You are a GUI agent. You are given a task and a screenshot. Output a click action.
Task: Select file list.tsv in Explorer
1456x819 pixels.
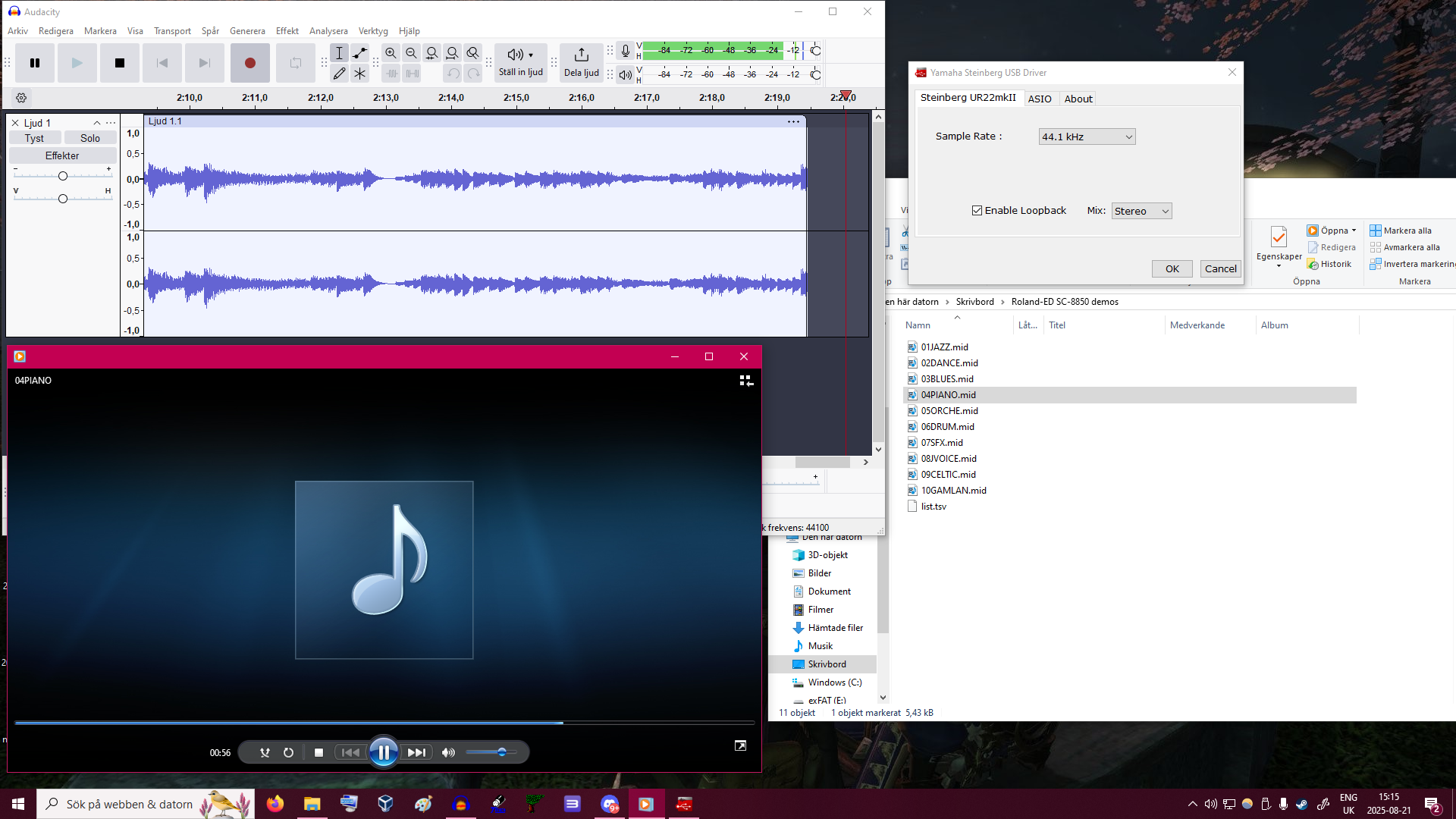(934, 507)
